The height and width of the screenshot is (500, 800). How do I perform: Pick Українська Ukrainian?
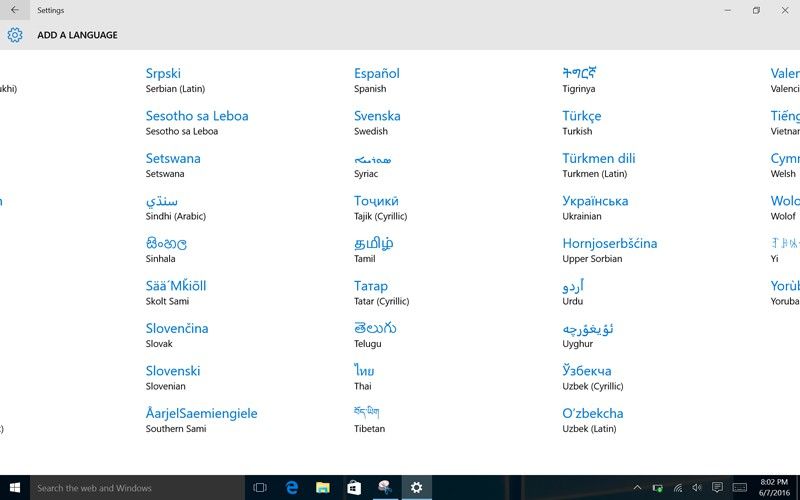[x=595, y=208]
